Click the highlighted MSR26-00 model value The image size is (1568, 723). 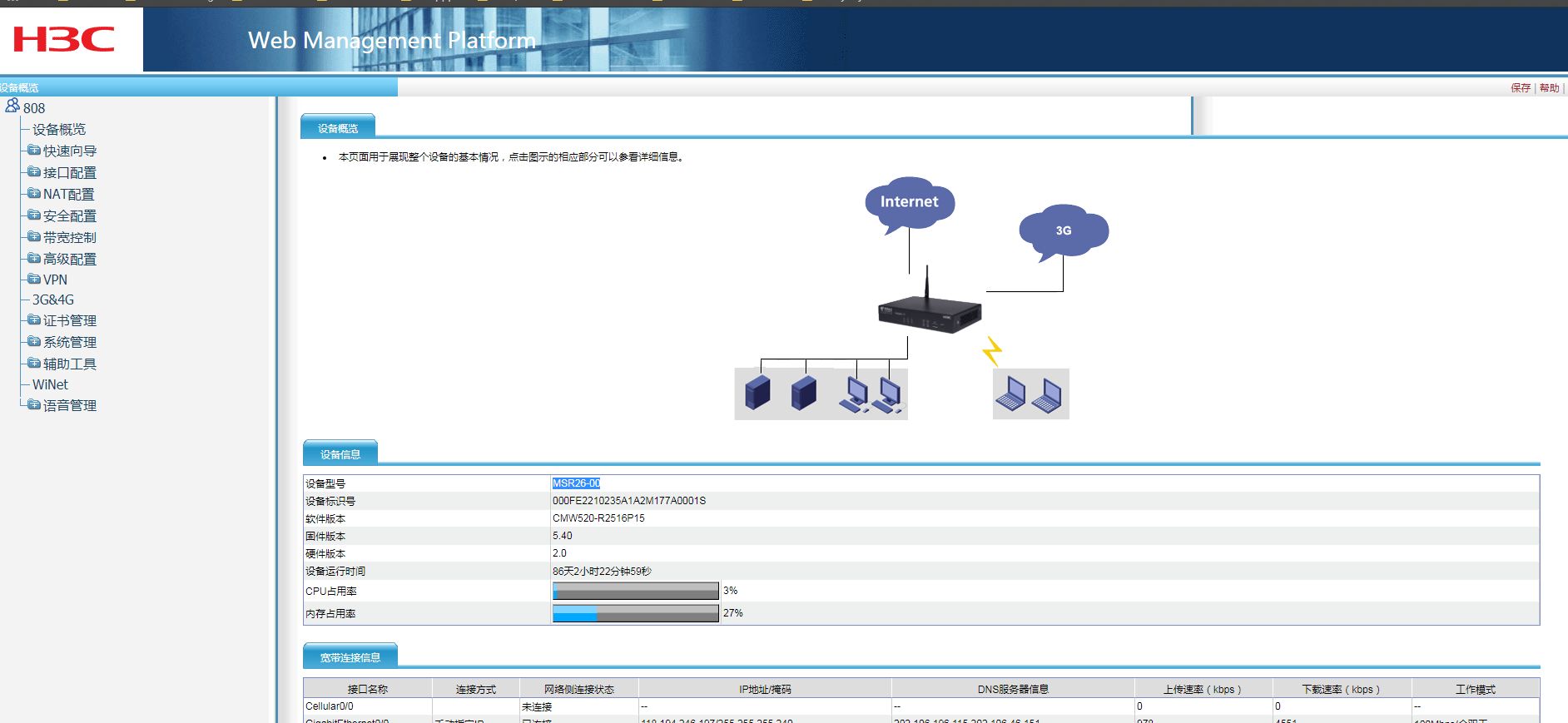pyautogui.click(x=576, y=483)
